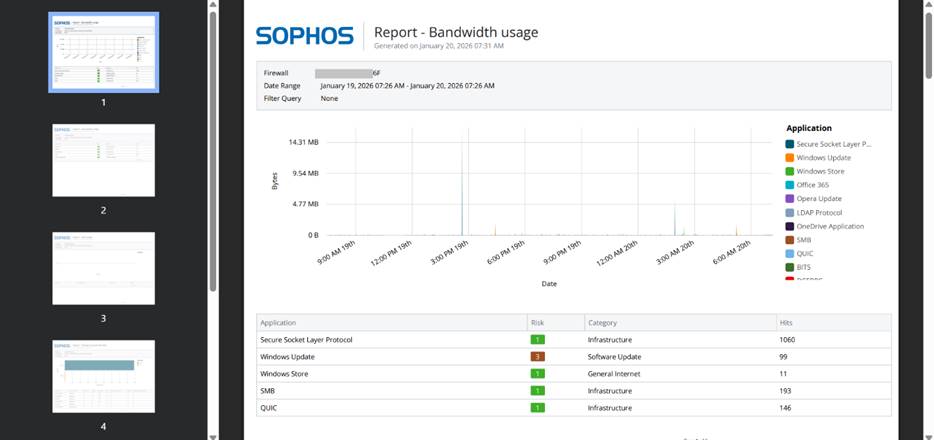This screenshot has height=440, width=934.
Task: Click the Office 365 legend color swatch
Action: 790,185
